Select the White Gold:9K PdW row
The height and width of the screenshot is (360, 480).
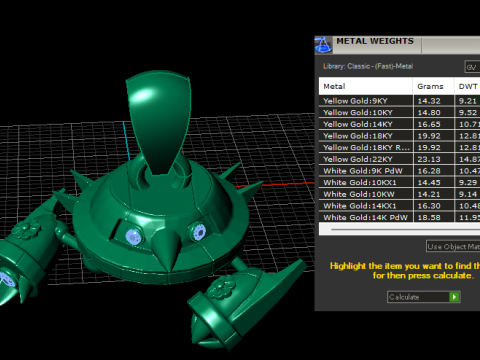point(399,171)
